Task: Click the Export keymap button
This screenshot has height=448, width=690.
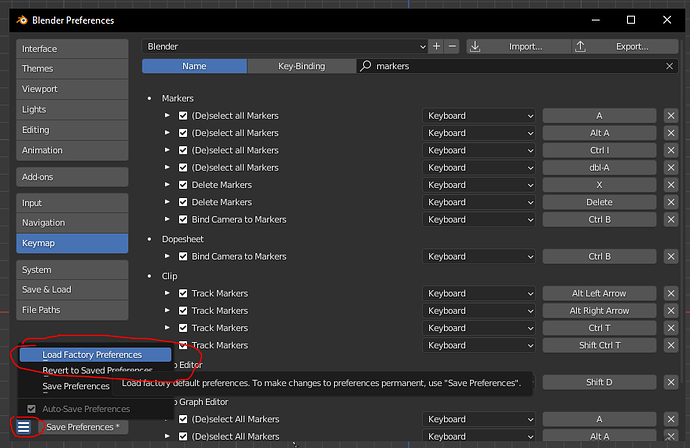Action: point(625,47)
